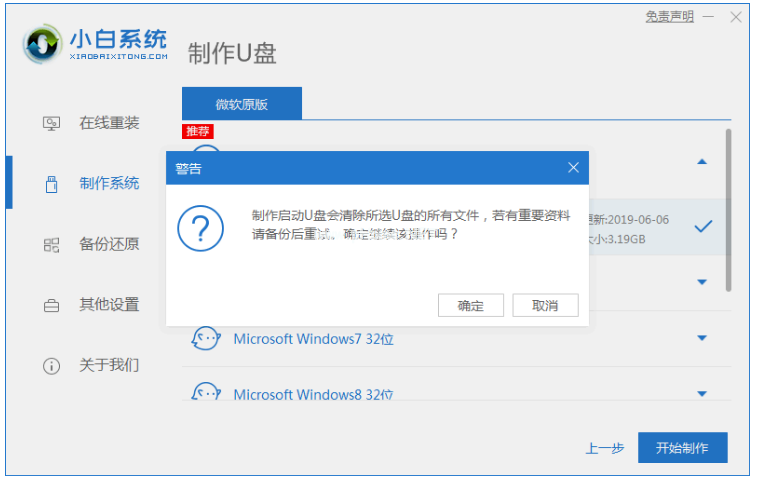Switch to the 微软原版 tab
The width and height of the screenshot is (760, 486).
(x=242, y=104)
